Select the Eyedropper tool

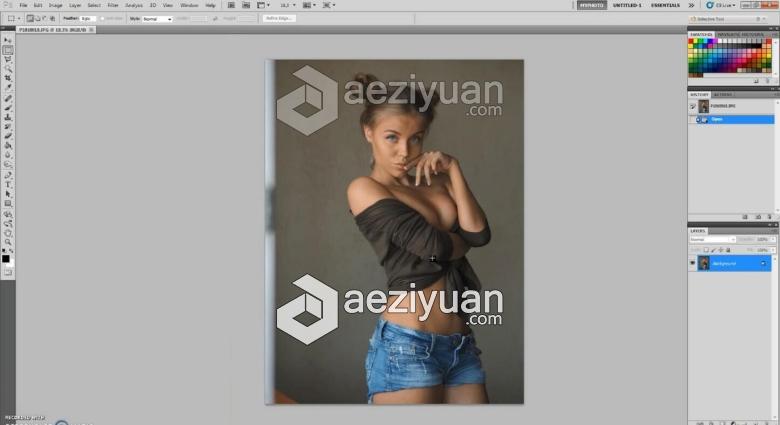(7, 88)
